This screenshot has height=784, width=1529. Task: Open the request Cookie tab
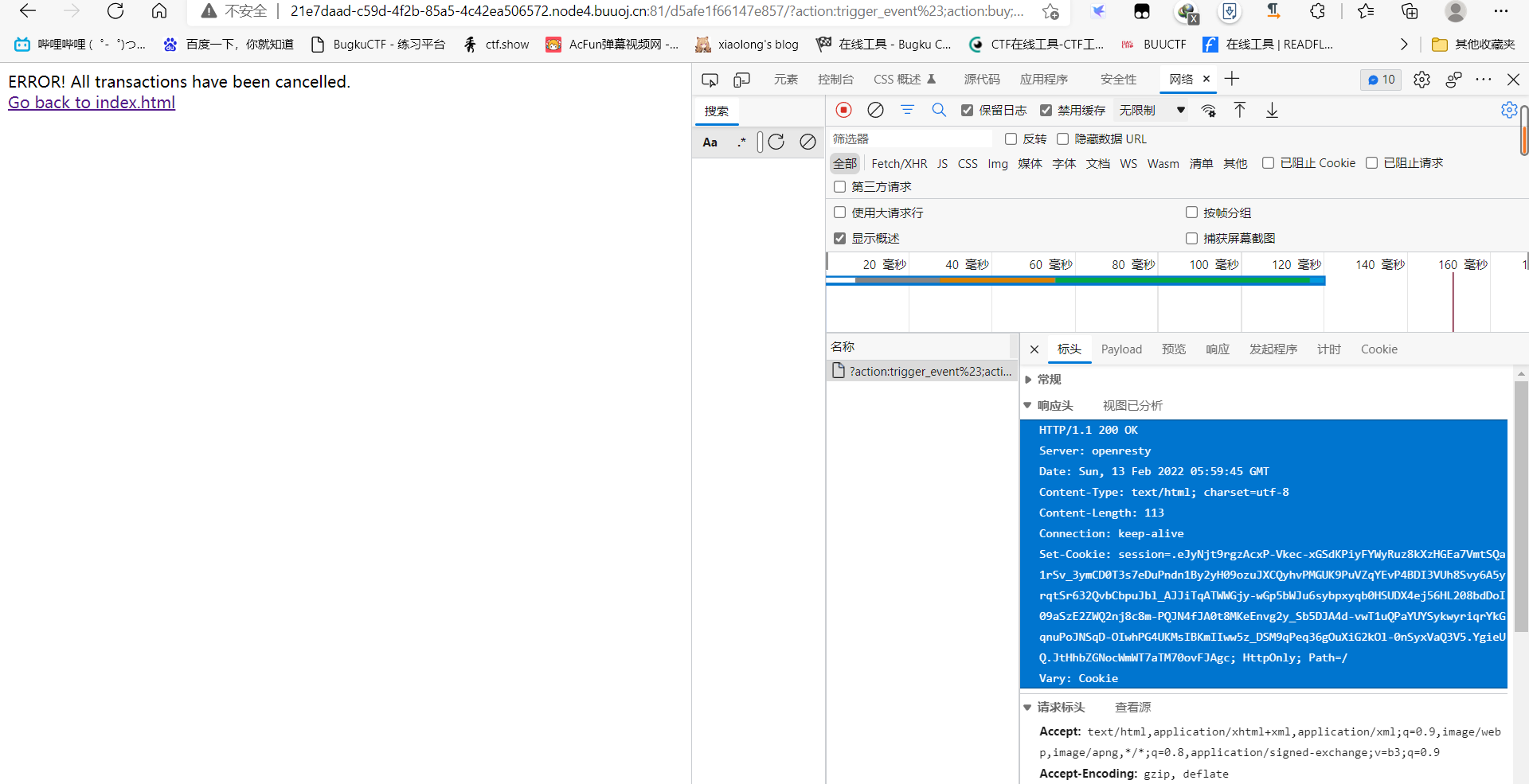click(x=1379, y=349)
